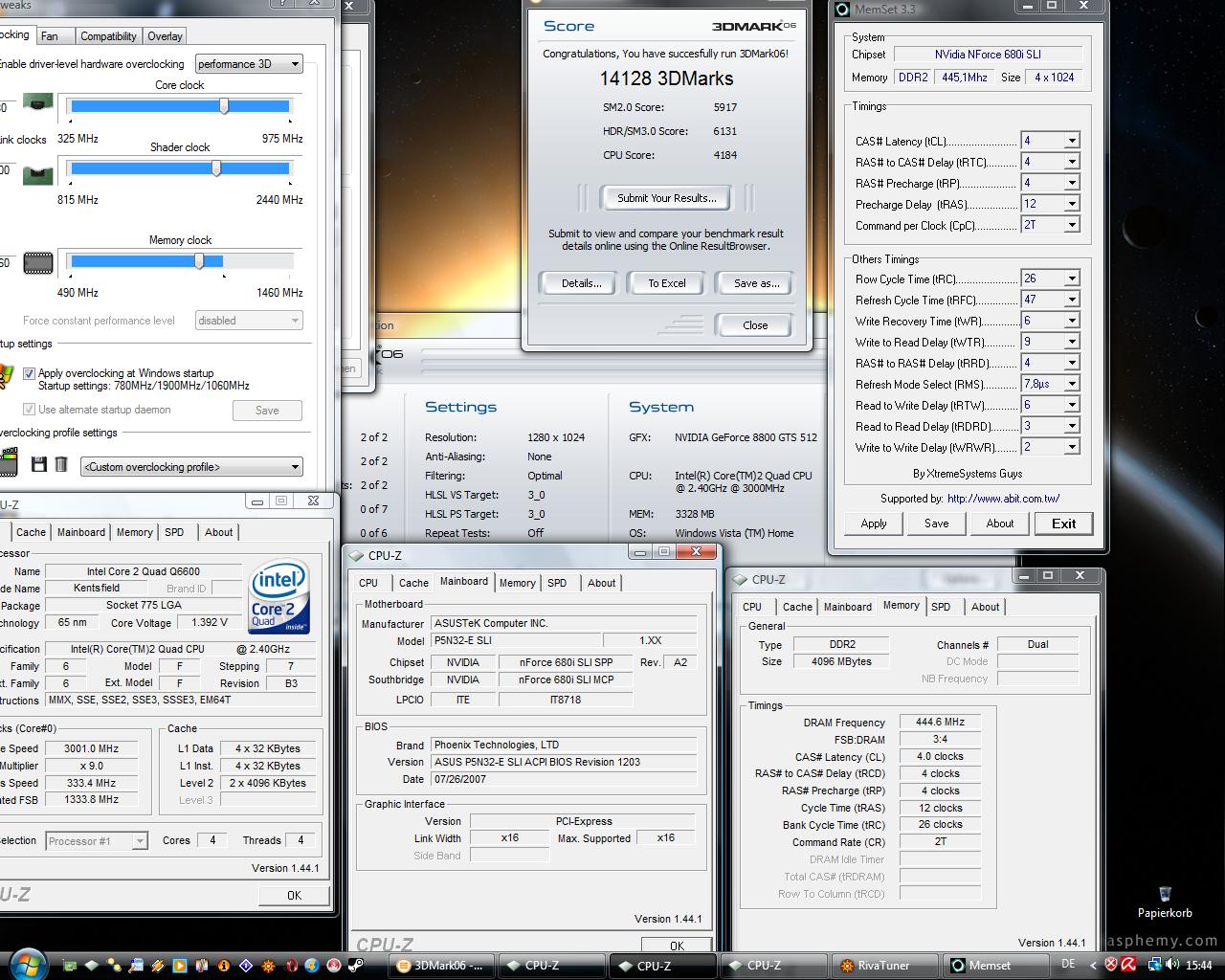Open SPD tab in Mainboard CPU-Z window
This screenshot has width=1225, height=980.
tap(557, 583)
